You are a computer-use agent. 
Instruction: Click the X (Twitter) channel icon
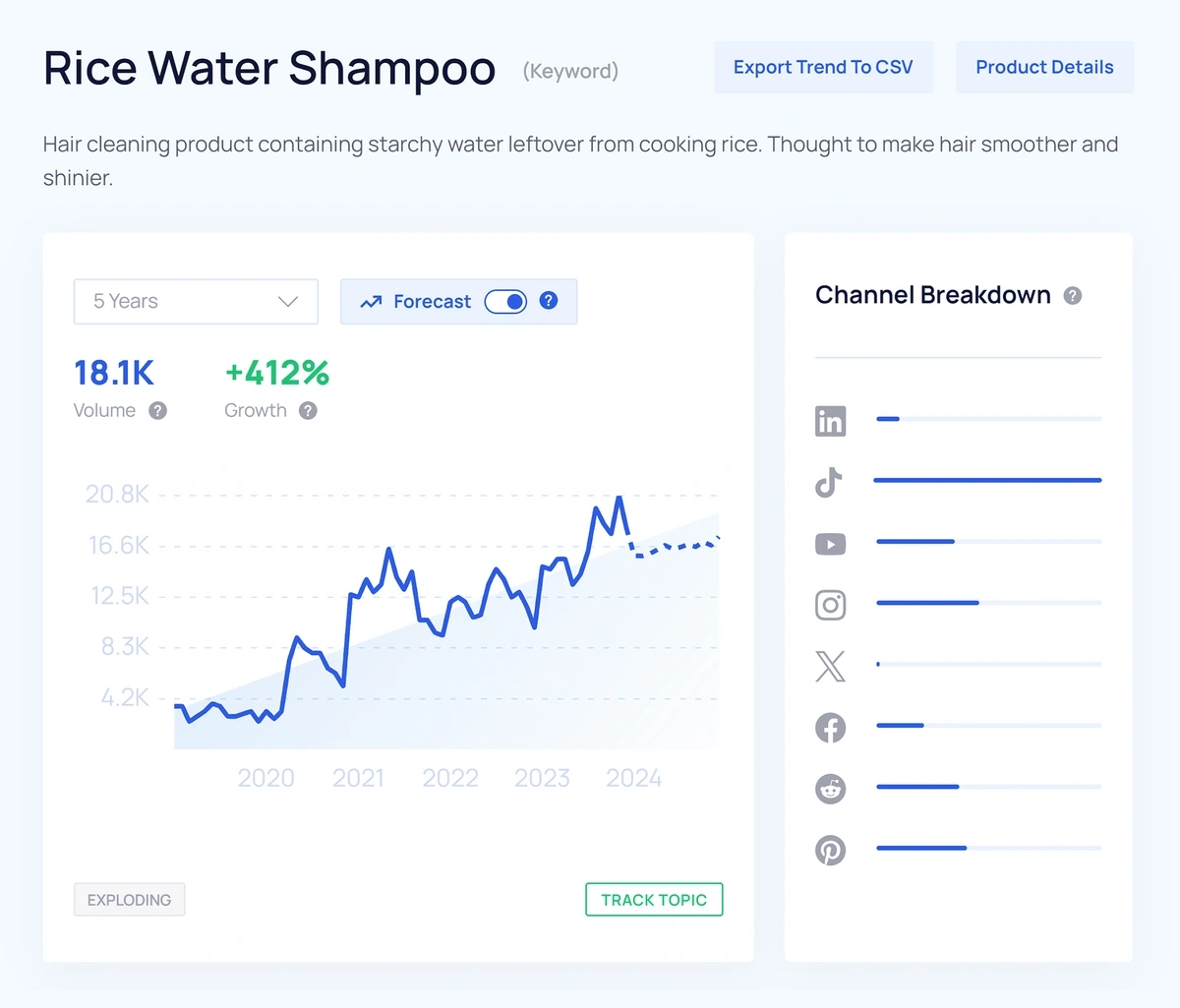tap(830, 666)
